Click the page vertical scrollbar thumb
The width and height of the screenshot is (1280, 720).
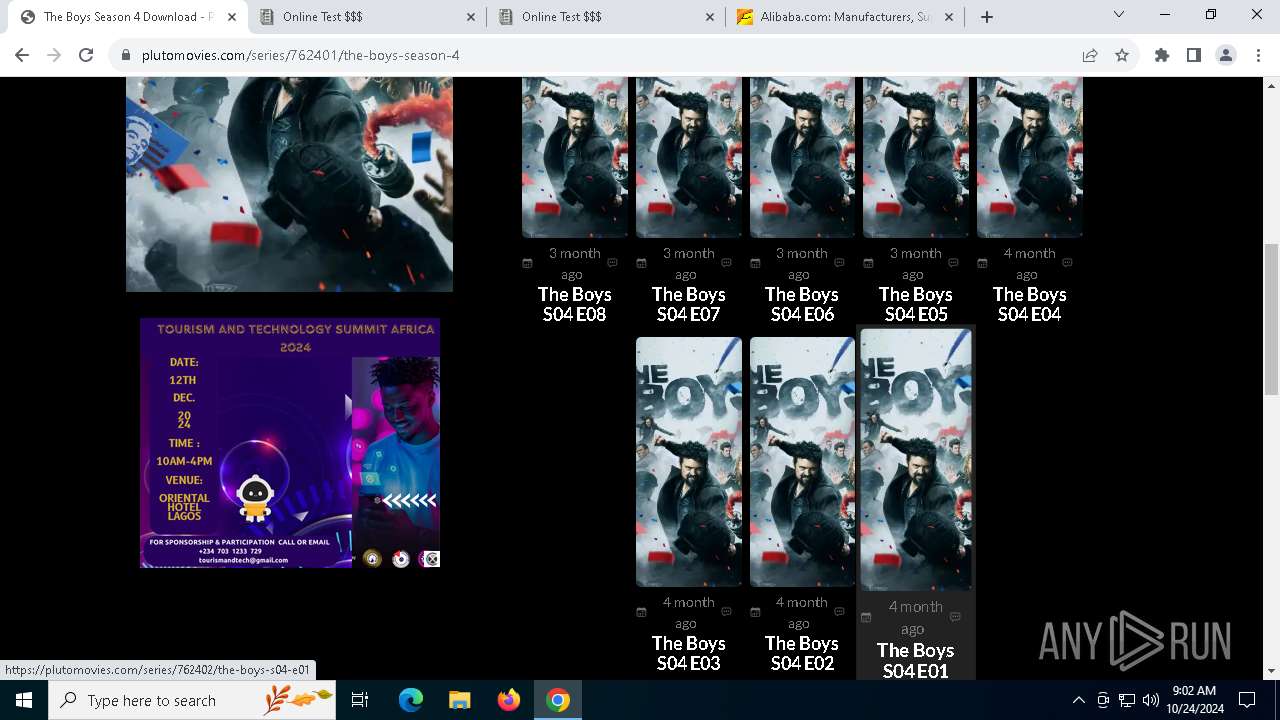(x=1271, y=319)
